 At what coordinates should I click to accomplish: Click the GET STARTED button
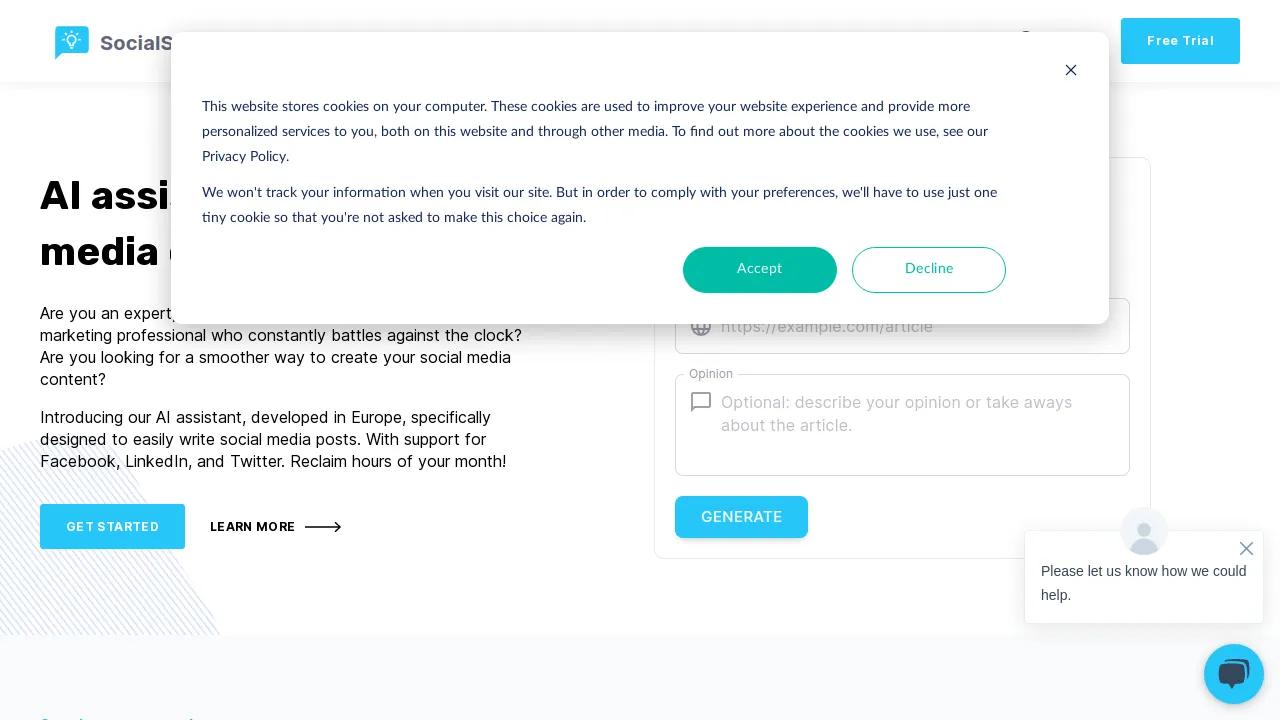[x=112, y=526]
